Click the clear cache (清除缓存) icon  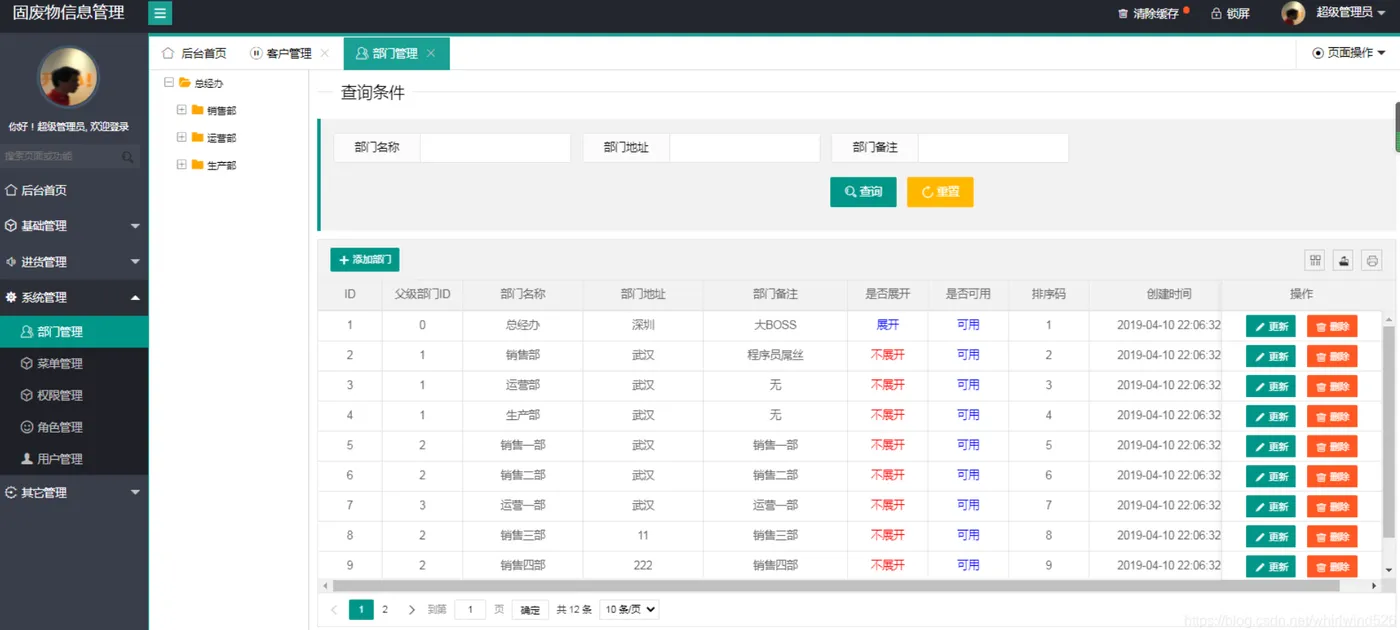click(x=1123, y=14)
